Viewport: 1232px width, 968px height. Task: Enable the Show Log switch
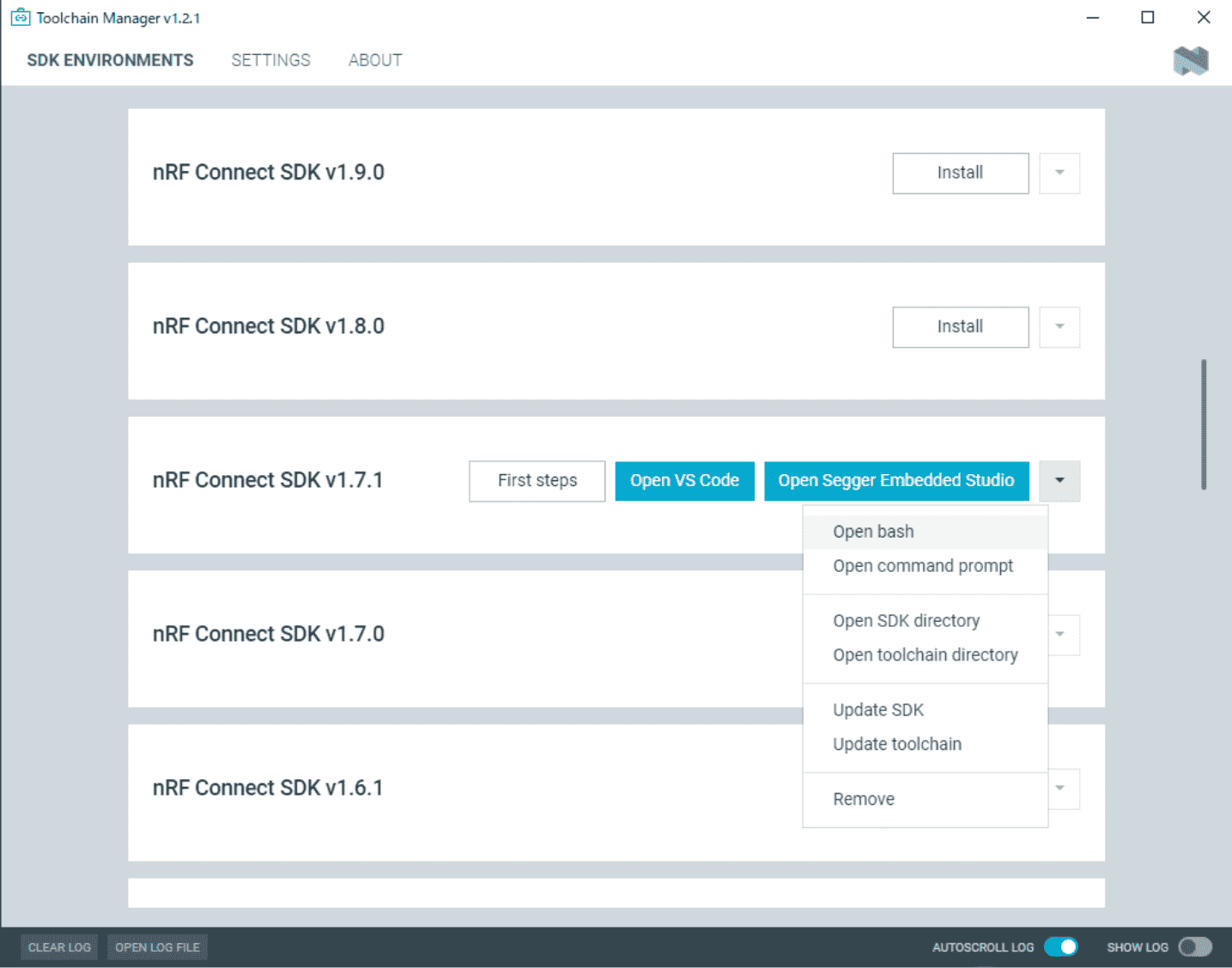pyautogui.click(x=1195, y=946)
